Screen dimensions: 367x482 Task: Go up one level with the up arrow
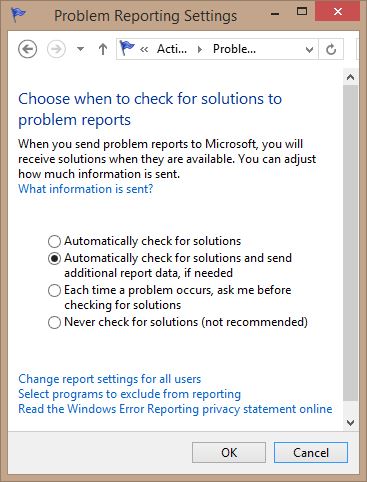tap(103, 49)
